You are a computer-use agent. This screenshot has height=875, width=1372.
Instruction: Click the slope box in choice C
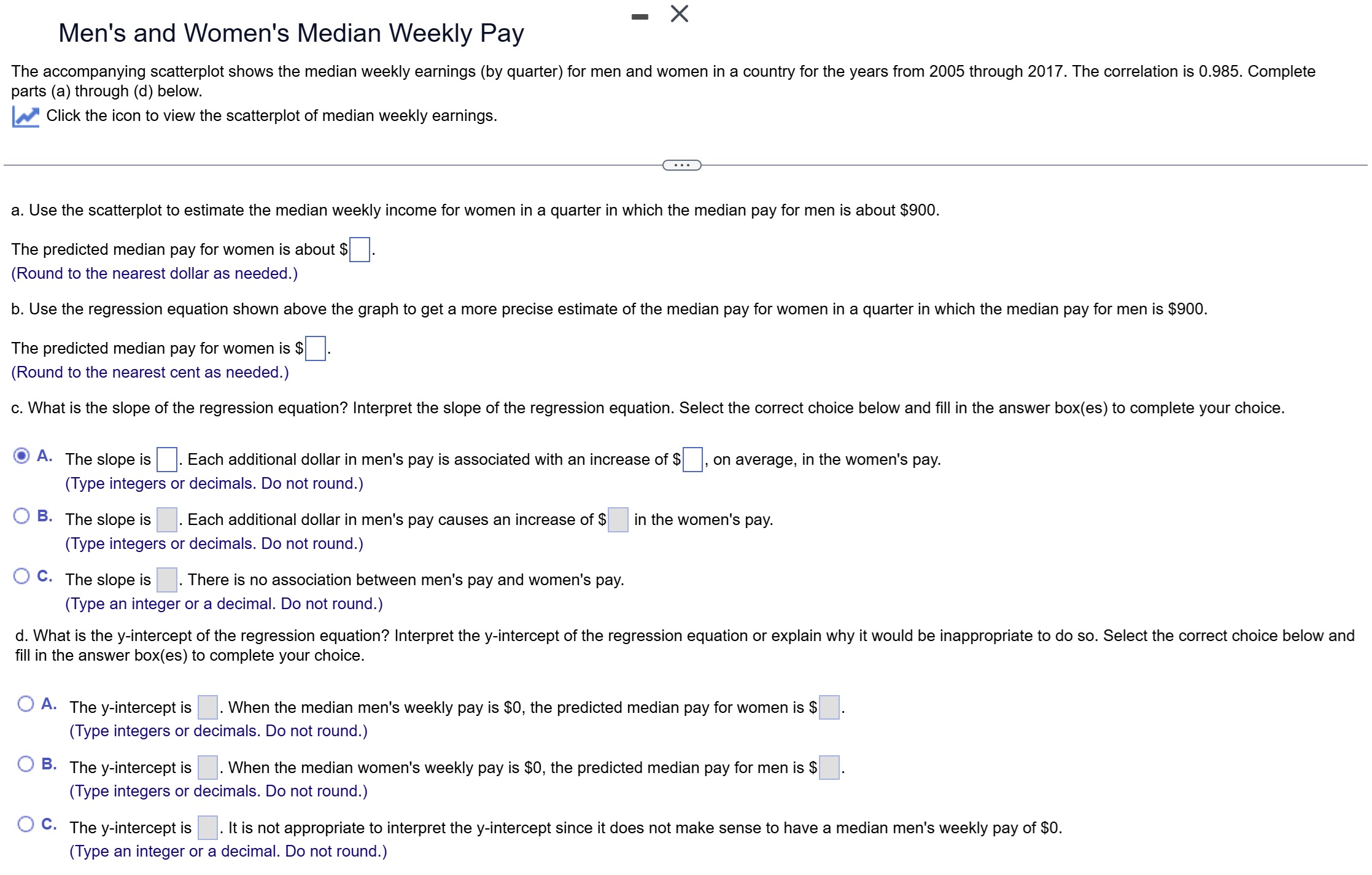point(166,578)
